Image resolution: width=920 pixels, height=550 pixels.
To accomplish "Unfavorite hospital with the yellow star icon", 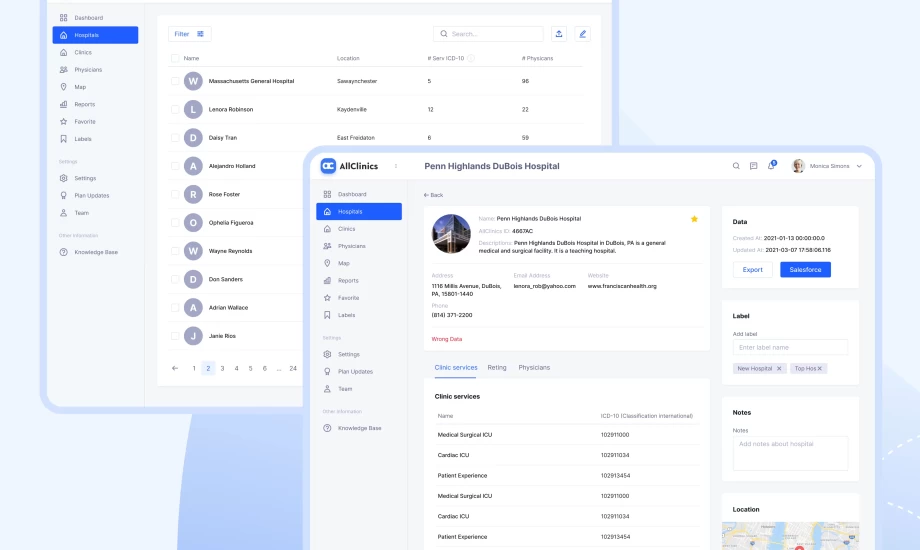I will click(694, 219).
